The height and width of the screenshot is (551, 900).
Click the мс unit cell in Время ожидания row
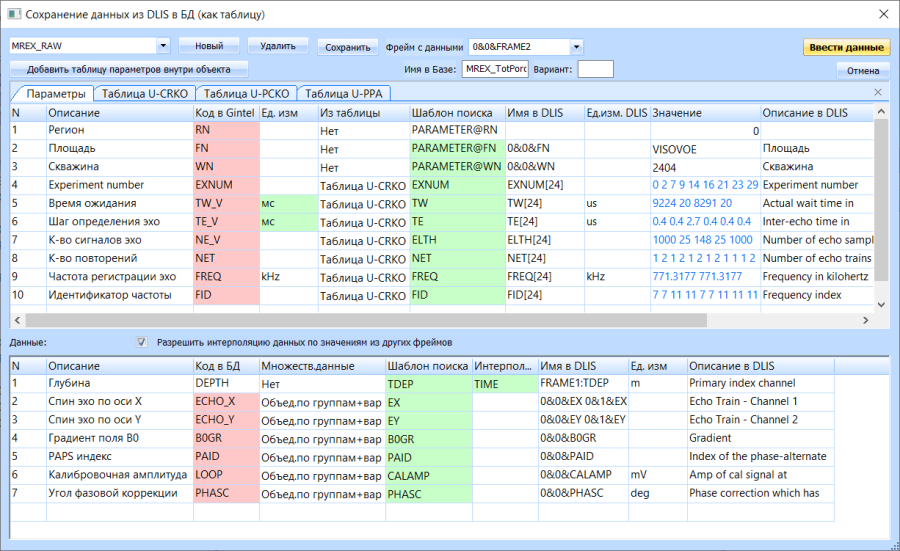point(289,203)
